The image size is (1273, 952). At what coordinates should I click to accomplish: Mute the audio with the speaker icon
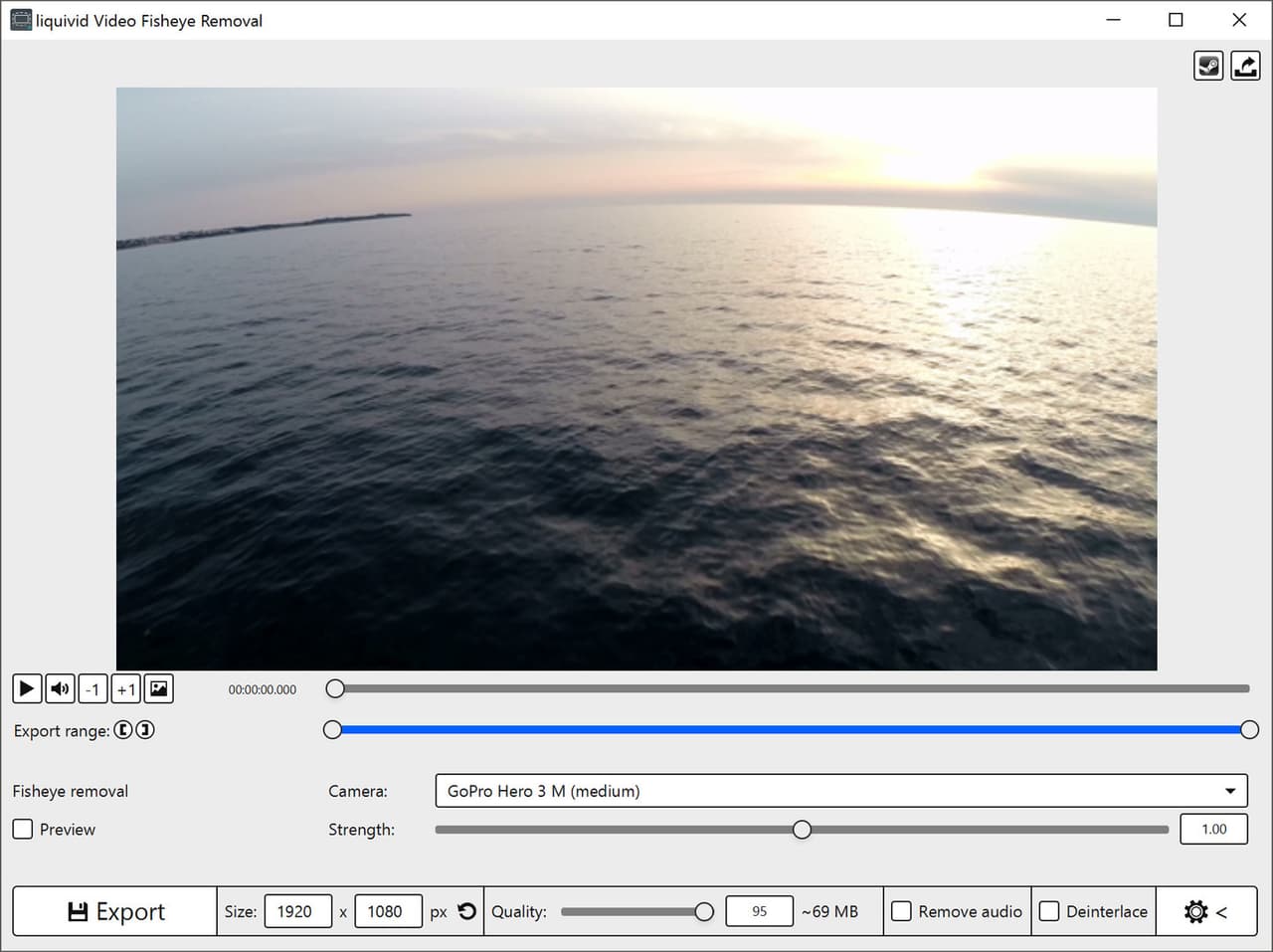click(x=60, y=688)
